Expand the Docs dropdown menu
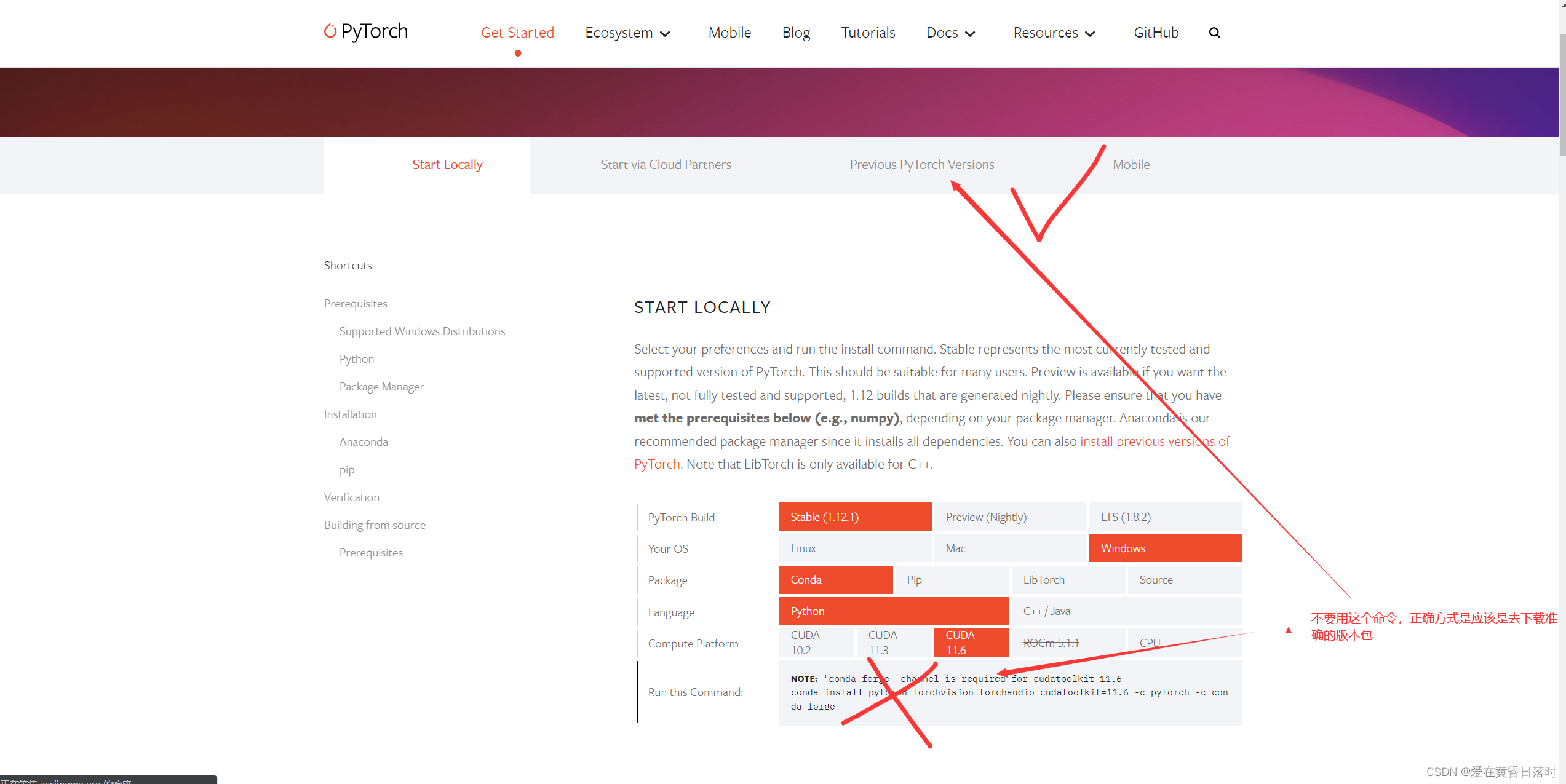 pyautogui.click(x=950, y=33)
